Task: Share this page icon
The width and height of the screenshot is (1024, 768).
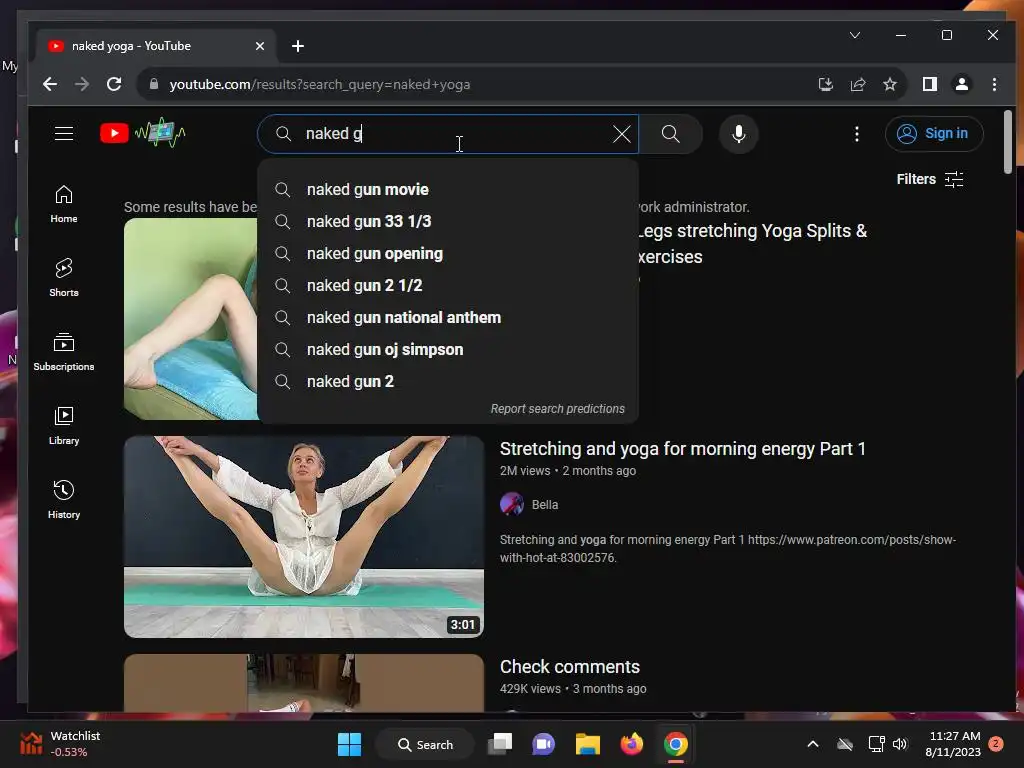Action: click(857, 84)
